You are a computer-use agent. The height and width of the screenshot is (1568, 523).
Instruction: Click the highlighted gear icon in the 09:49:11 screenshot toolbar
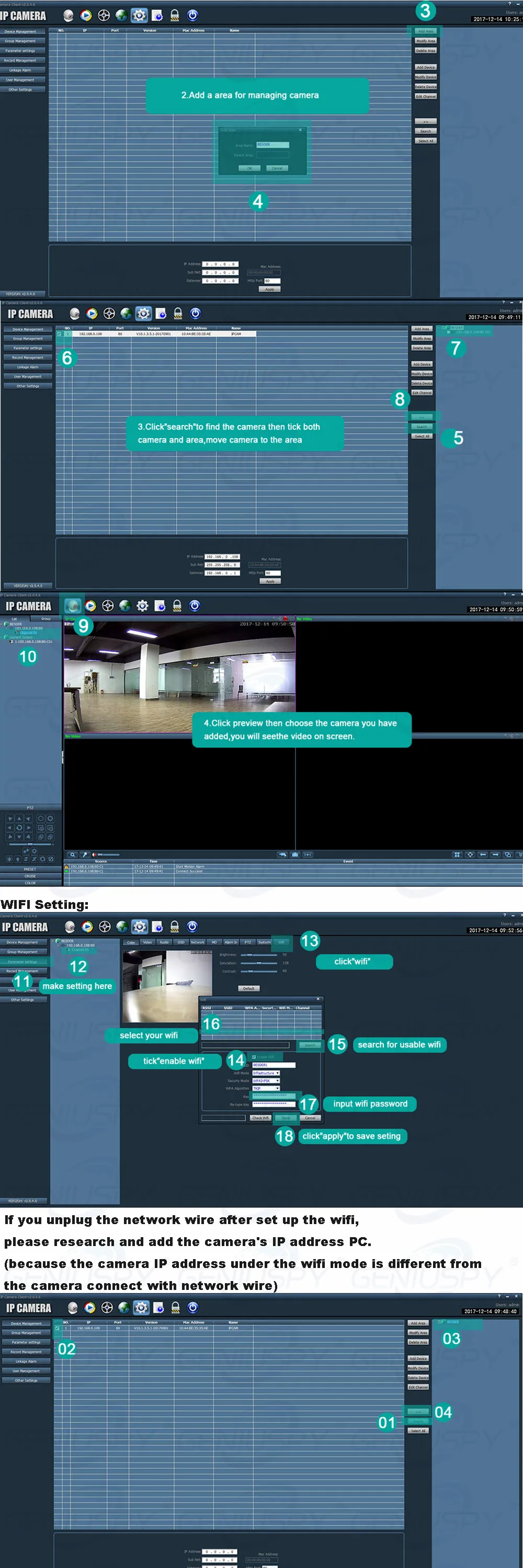pos(144,314)
